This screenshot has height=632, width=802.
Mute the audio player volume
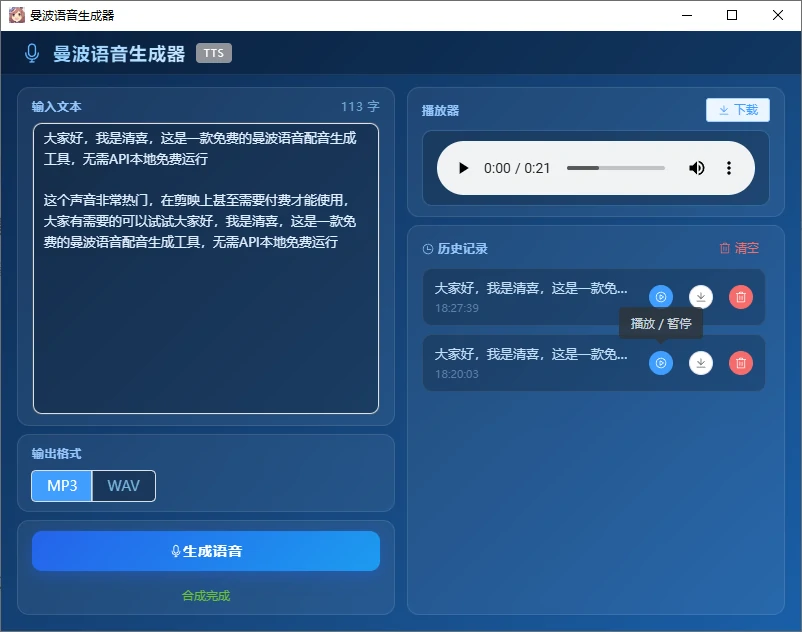[x=697, y=168]
